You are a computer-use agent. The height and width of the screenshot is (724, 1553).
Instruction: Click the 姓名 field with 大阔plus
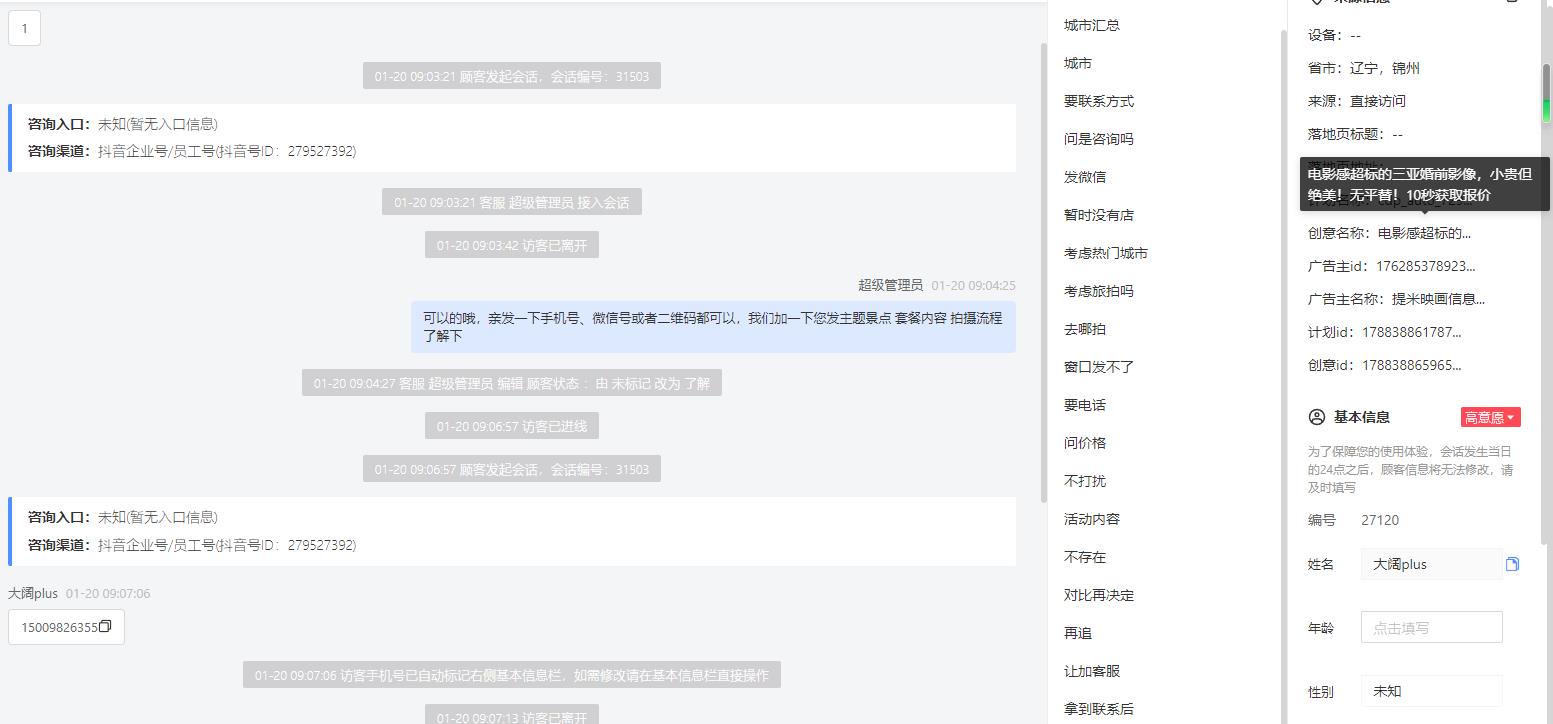click(x=1431, y=564)
